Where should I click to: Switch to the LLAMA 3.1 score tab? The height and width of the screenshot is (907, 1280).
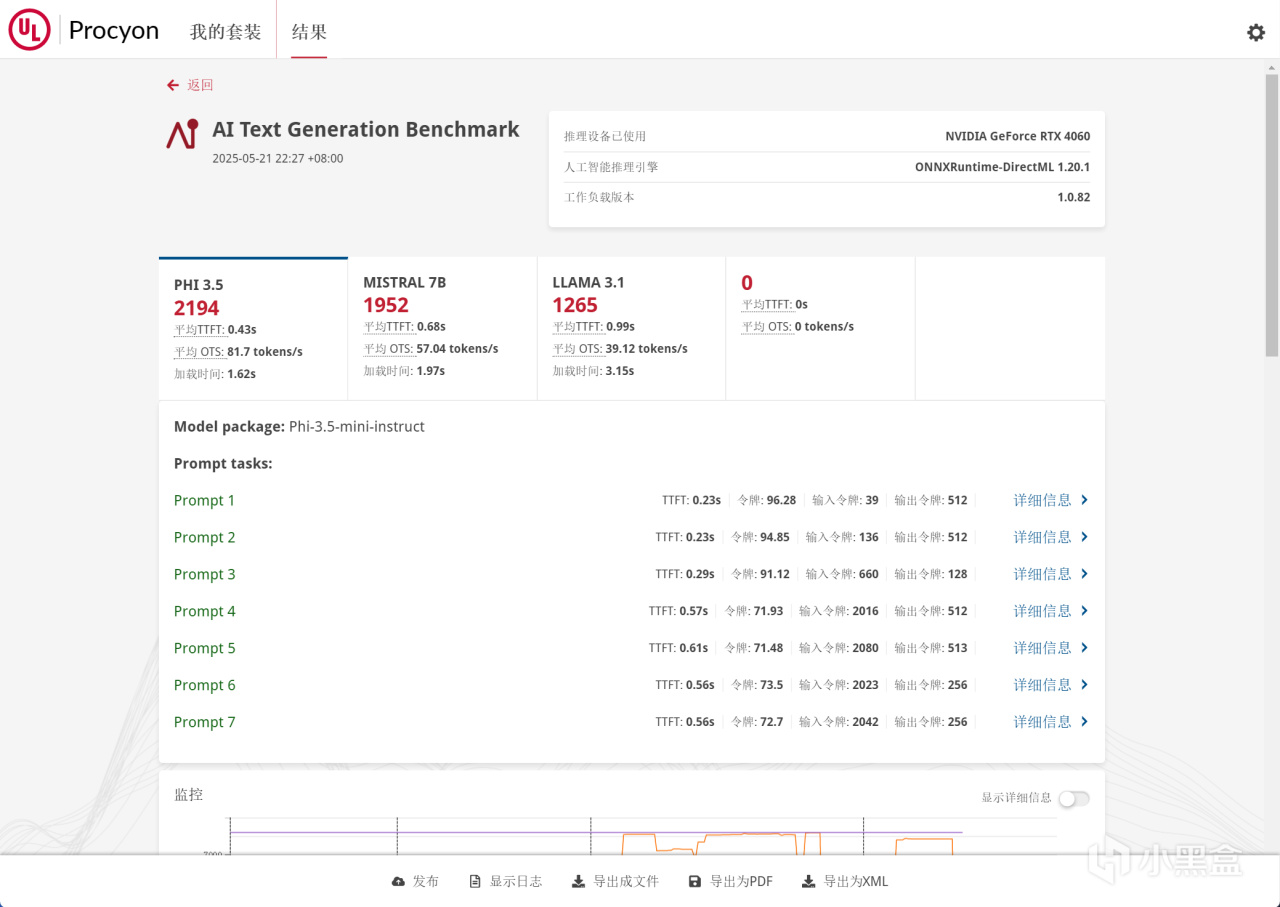point(631,329)
